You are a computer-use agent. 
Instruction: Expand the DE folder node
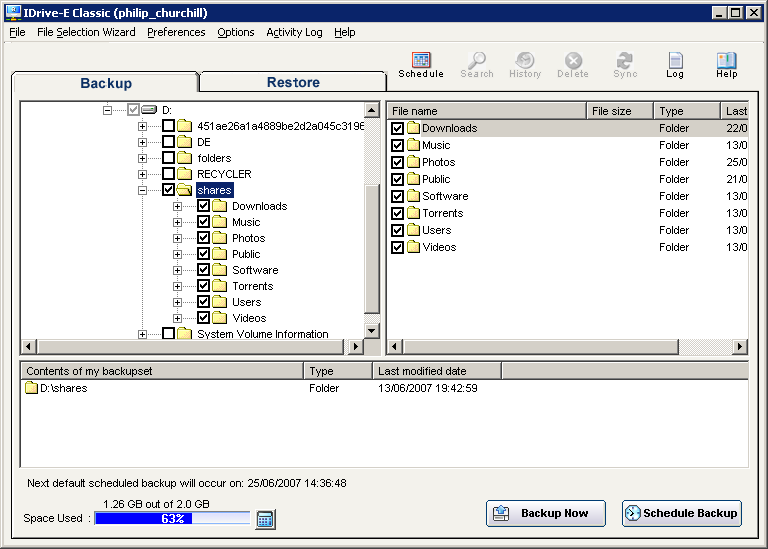142,143
